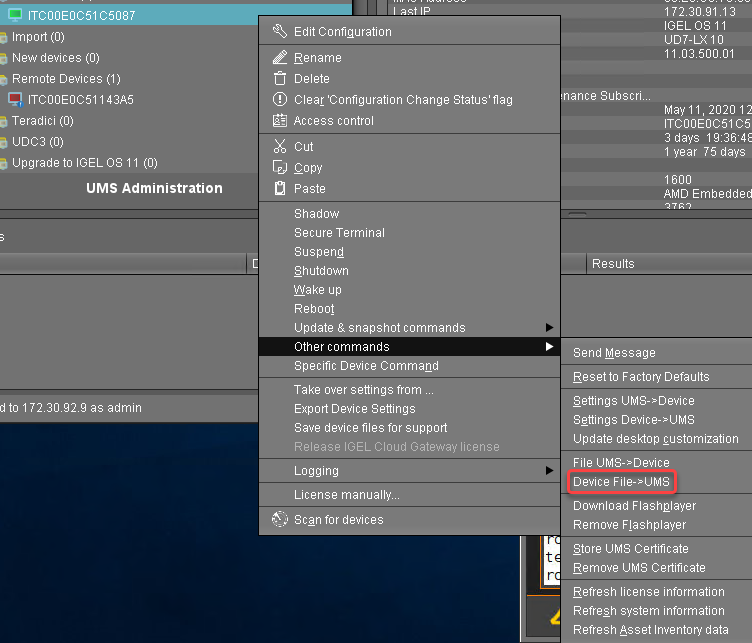Expand the Update & snapshot commands submenu
752x643 pixels.
tap(548, 328)
